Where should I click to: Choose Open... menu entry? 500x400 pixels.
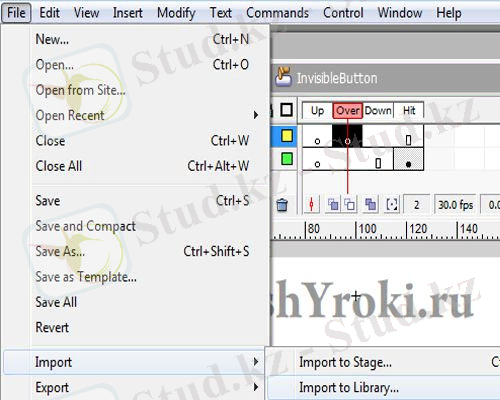(x=142, y=65)
